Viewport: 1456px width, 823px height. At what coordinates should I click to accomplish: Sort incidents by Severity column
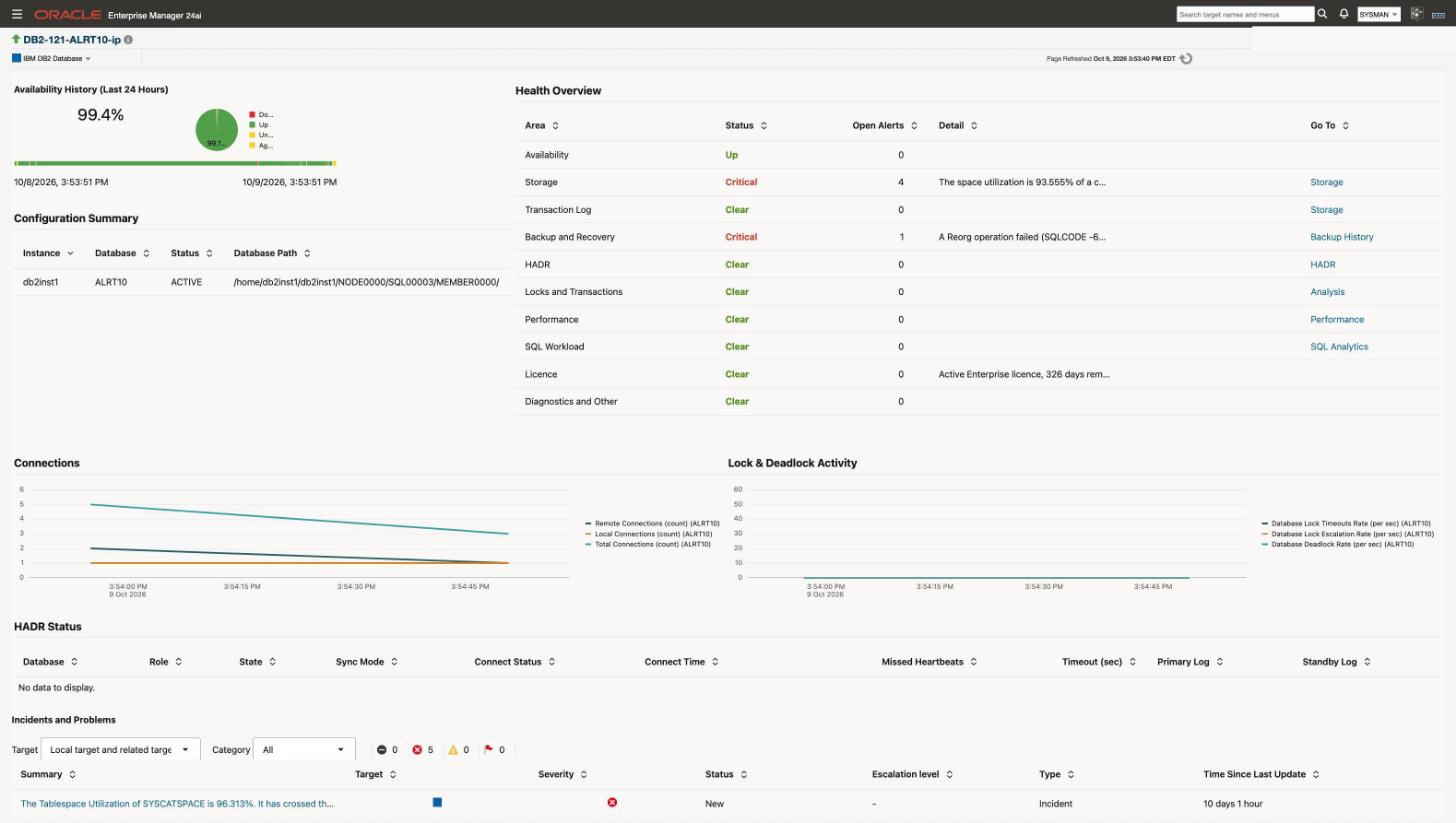coord(583,774)
